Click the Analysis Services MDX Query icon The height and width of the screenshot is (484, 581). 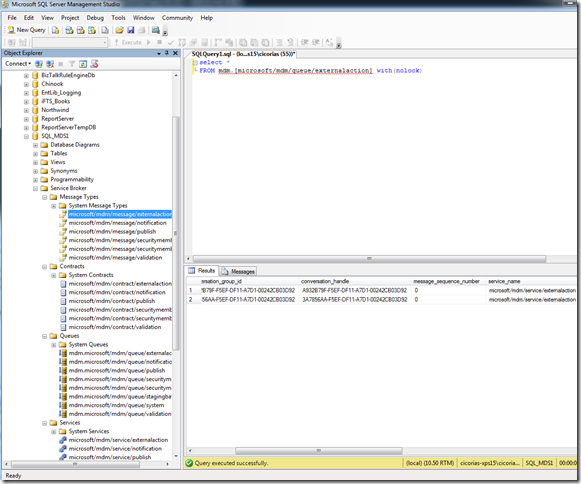click(69, 30)
